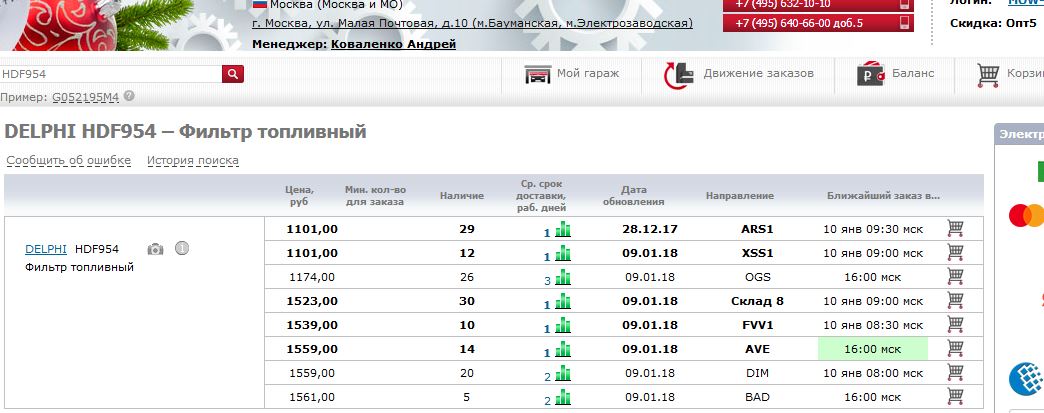Viewport: 1044px width, 413px height.
Task: Open delivery statistics chart for AVE row
Action: click(563, 349)
